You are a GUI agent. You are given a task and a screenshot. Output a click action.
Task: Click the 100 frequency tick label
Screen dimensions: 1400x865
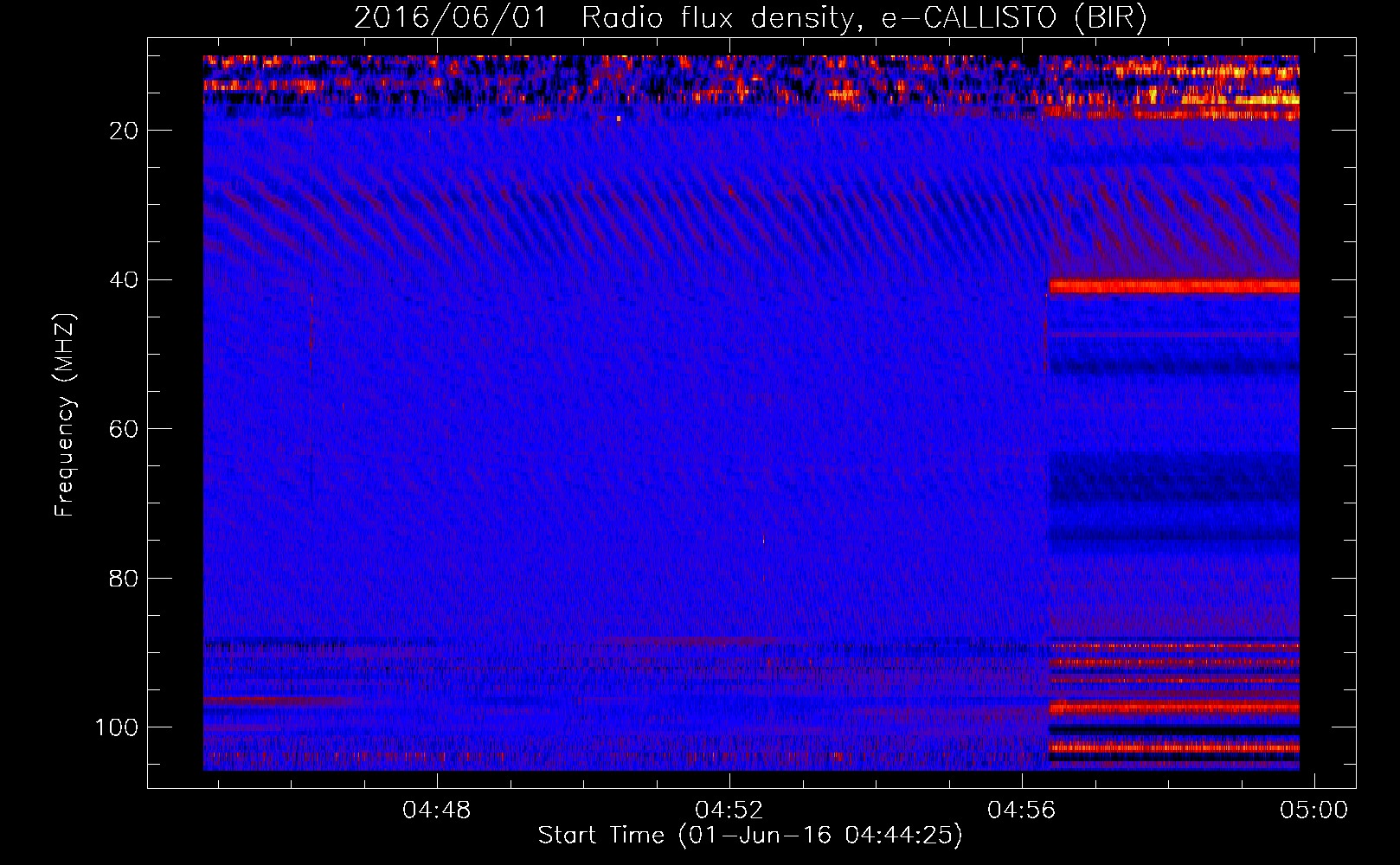pos(117,727)
